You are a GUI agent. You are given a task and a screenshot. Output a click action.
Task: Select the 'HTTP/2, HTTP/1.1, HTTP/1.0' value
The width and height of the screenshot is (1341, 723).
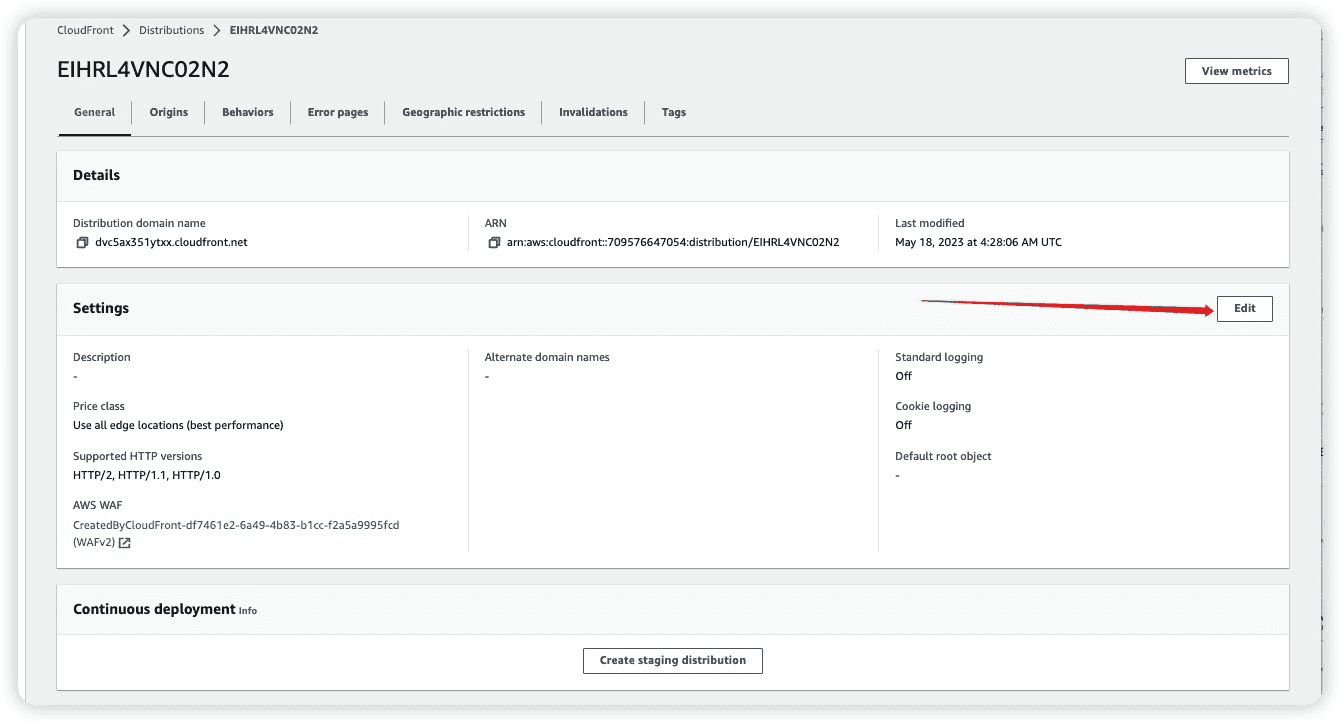[x=147, y=475]
